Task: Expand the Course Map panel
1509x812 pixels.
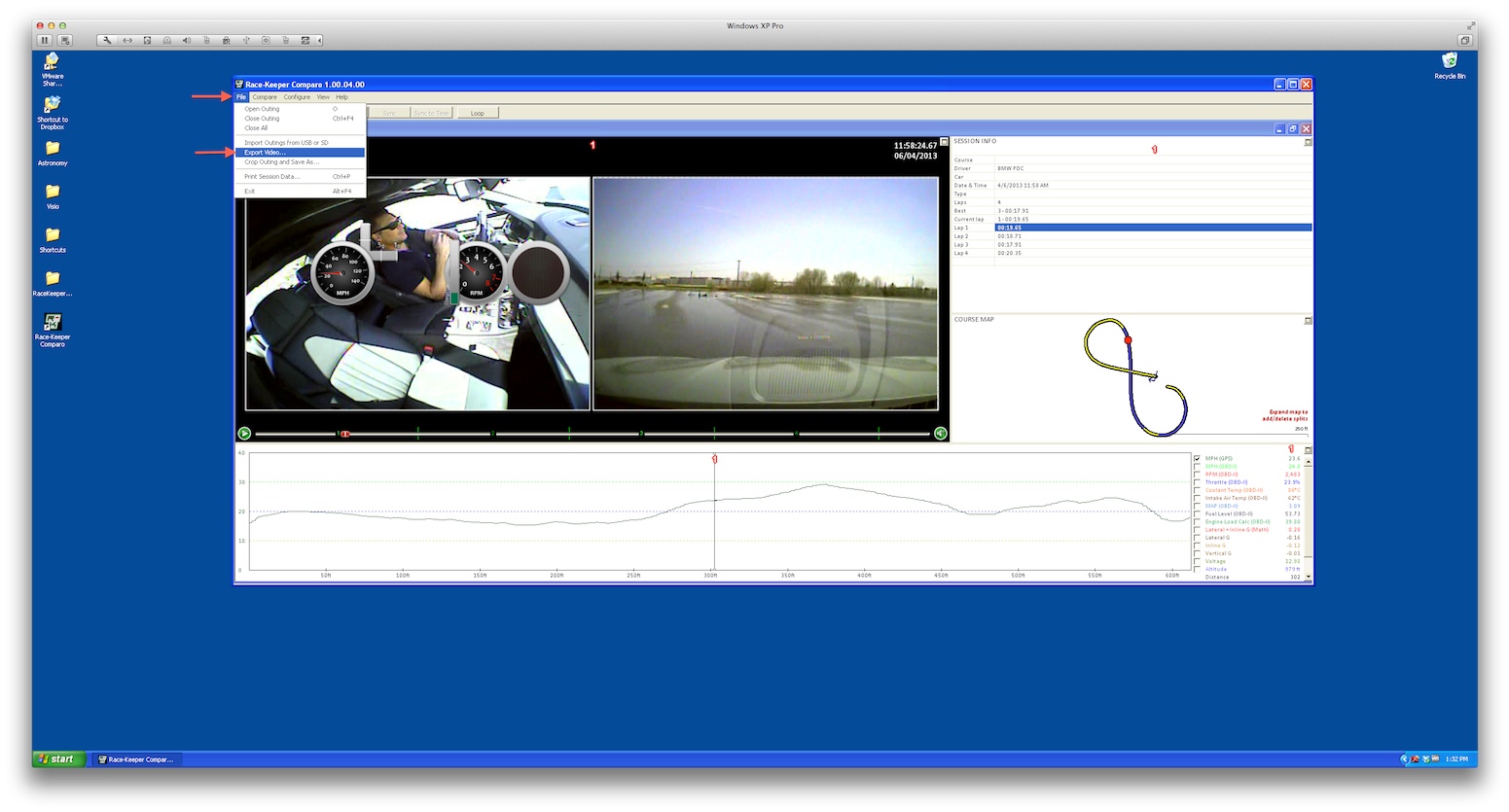Action: (x=1308, y=320)
